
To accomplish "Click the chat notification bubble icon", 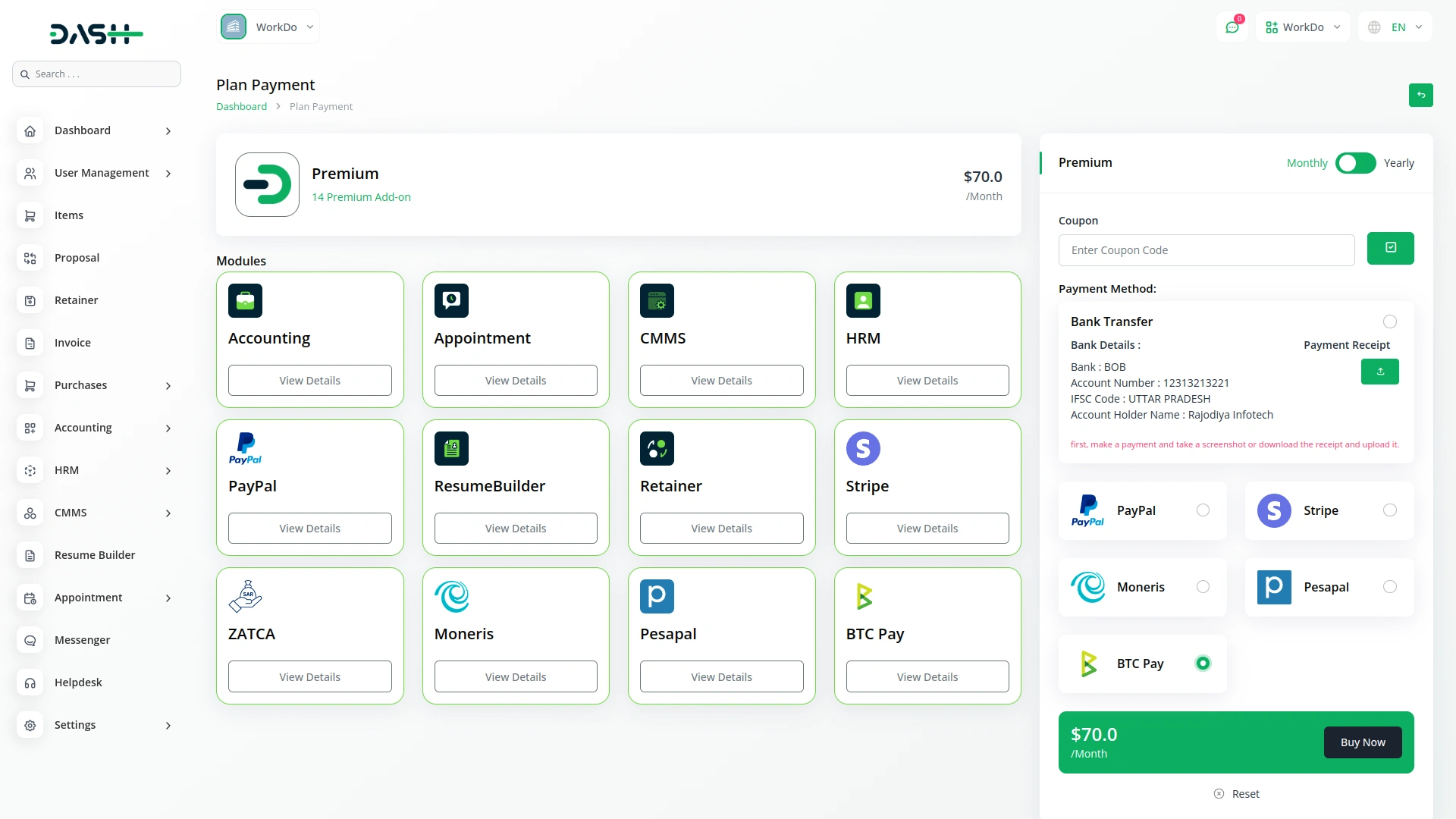I will click(1232, 27).
